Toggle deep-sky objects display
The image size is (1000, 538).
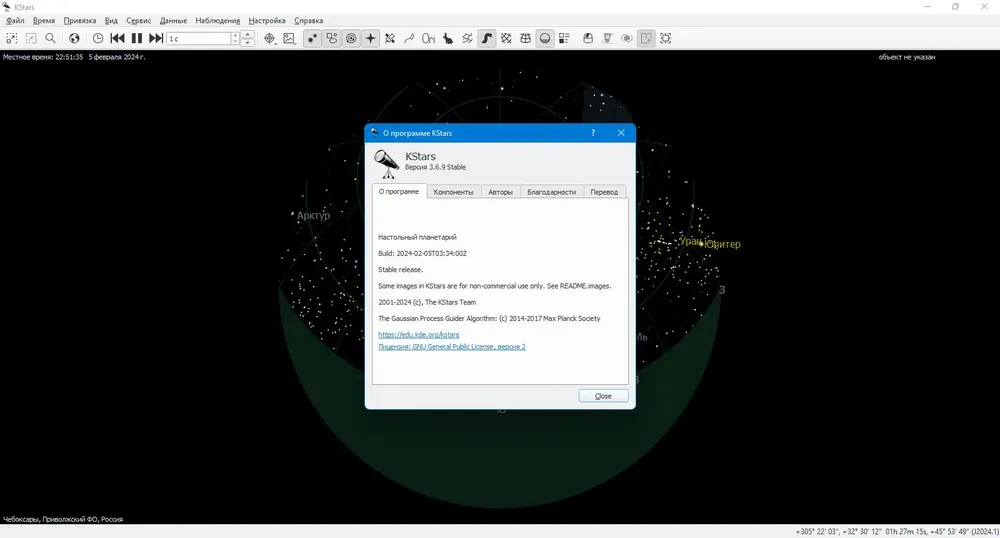pos(332,38)
